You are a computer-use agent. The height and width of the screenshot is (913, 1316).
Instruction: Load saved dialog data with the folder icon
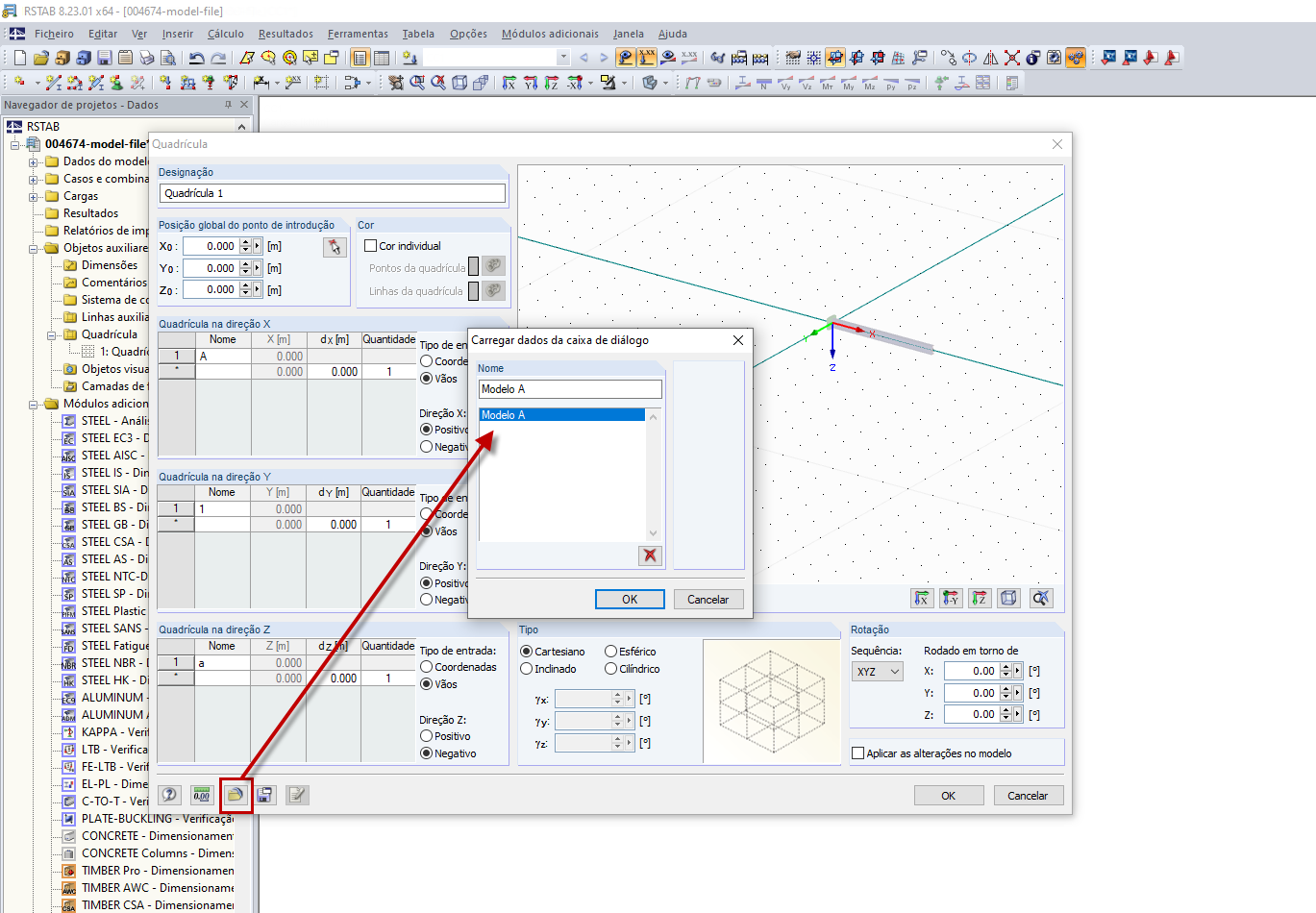pos(236,795)
